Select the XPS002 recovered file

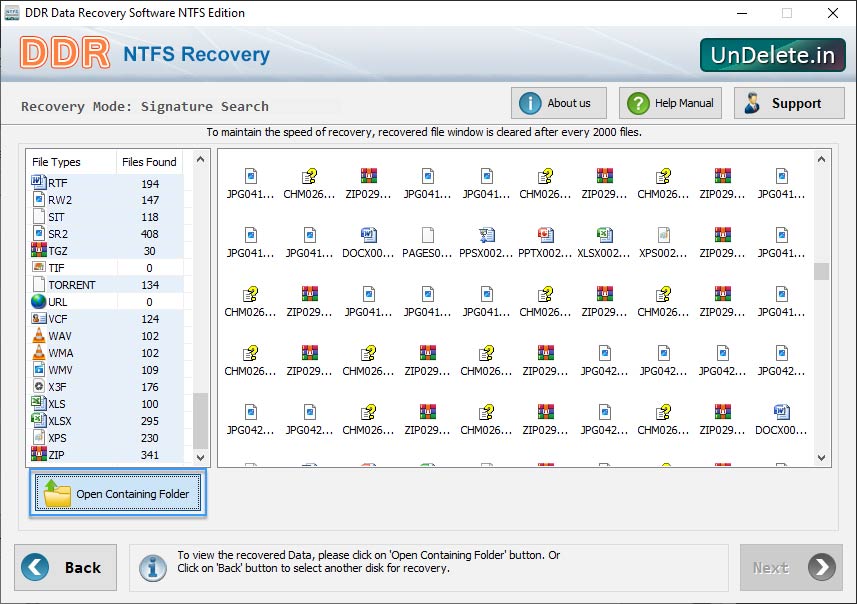tap(663, 242)
